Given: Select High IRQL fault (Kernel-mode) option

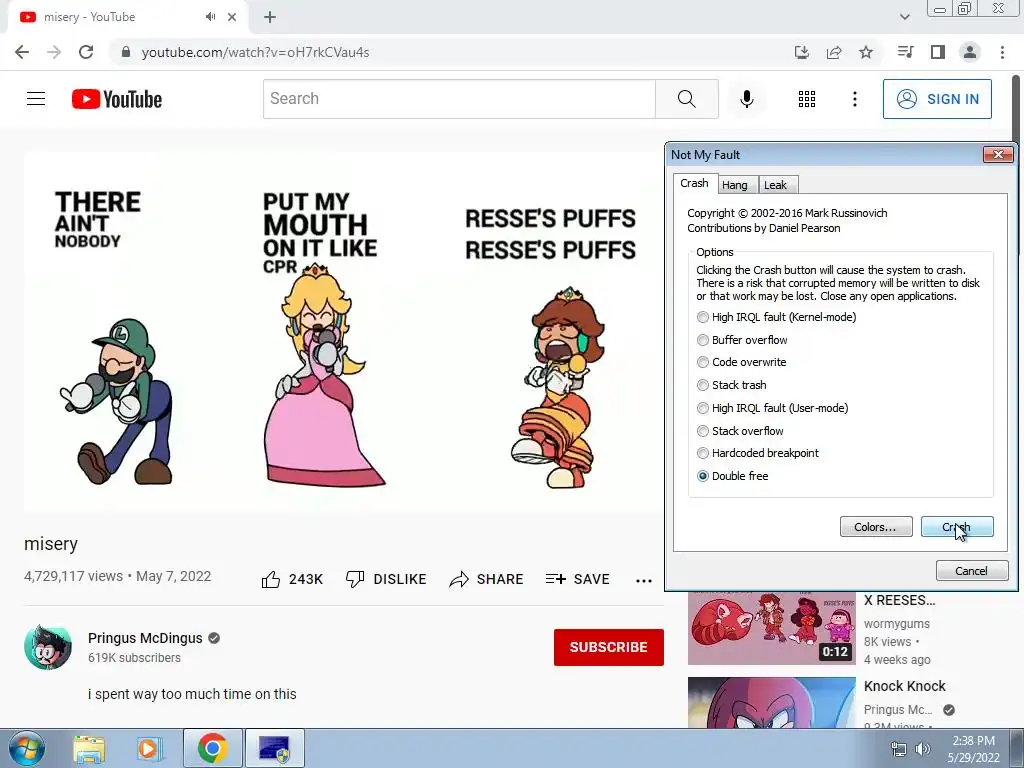Looking at the screenshot, I should tap(776, 317).
